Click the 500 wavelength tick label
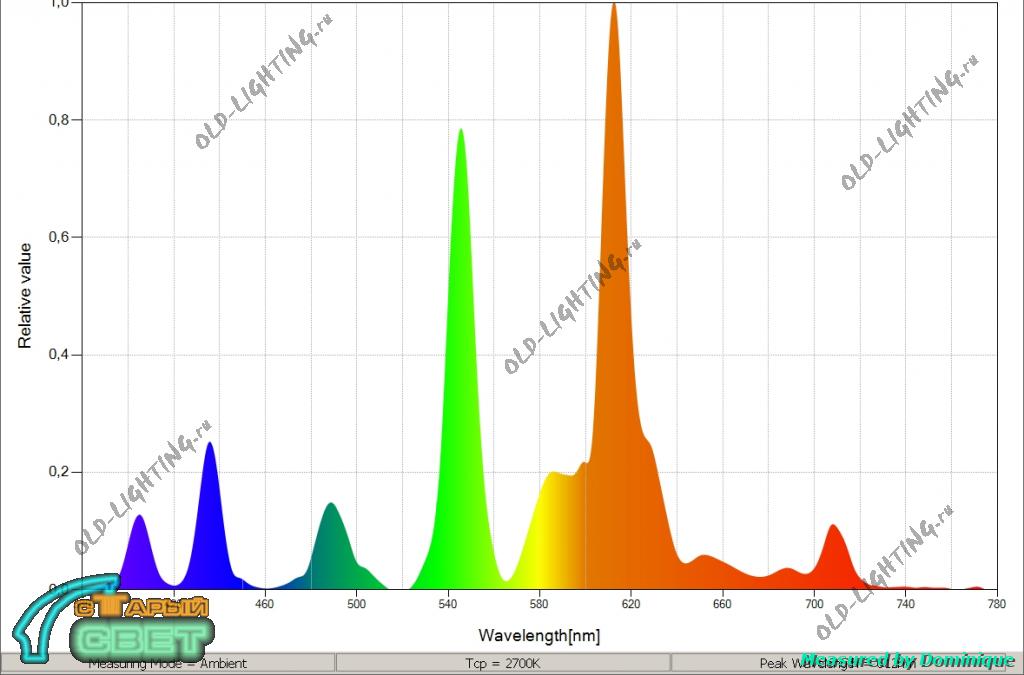 (x=356, y=604)
